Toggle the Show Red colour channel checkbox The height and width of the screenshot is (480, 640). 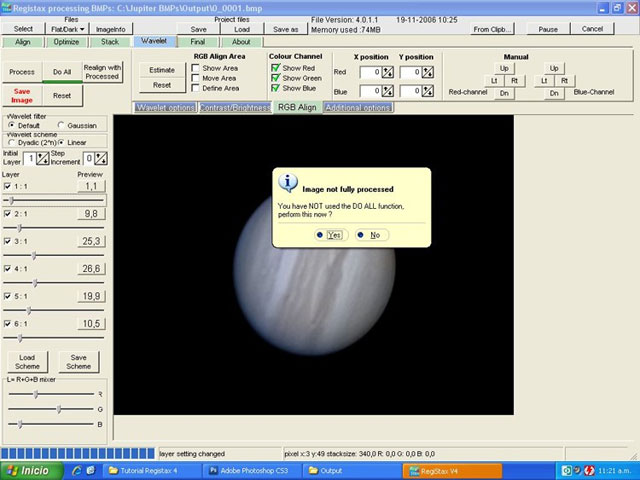tap(275, 68)
